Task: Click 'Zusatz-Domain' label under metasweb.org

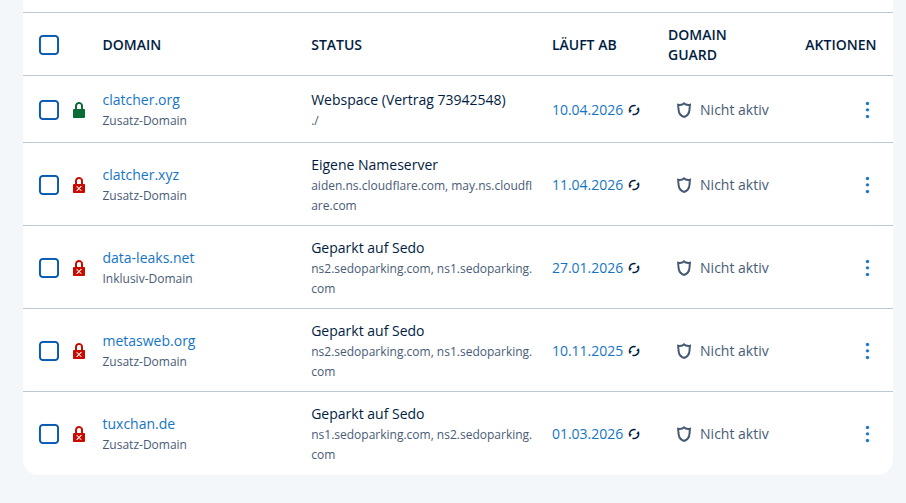Action: [144, 362]
